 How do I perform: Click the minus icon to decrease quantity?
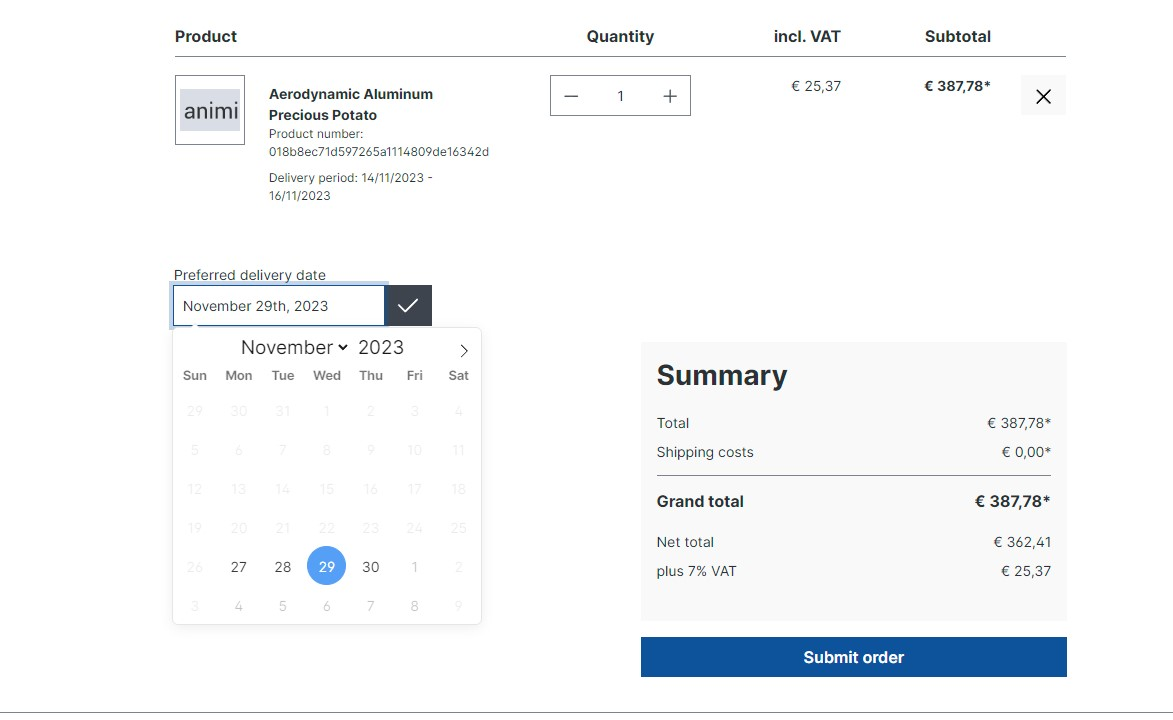[571, 95]
